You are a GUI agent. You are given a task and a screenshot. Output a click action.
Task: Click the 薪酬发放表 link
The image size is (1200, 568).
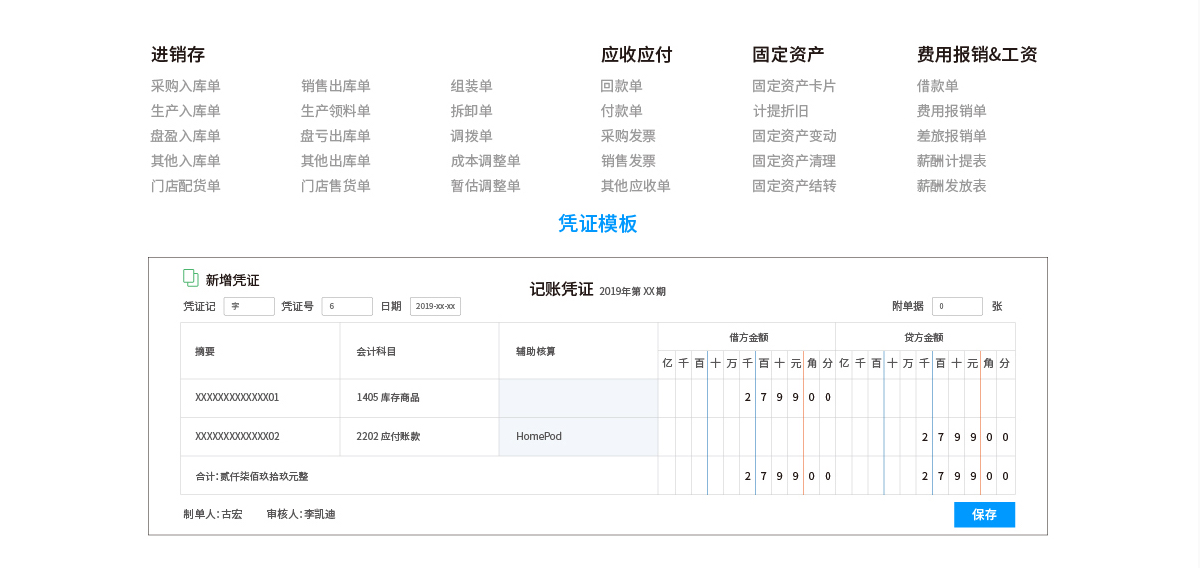click(952, 186)
